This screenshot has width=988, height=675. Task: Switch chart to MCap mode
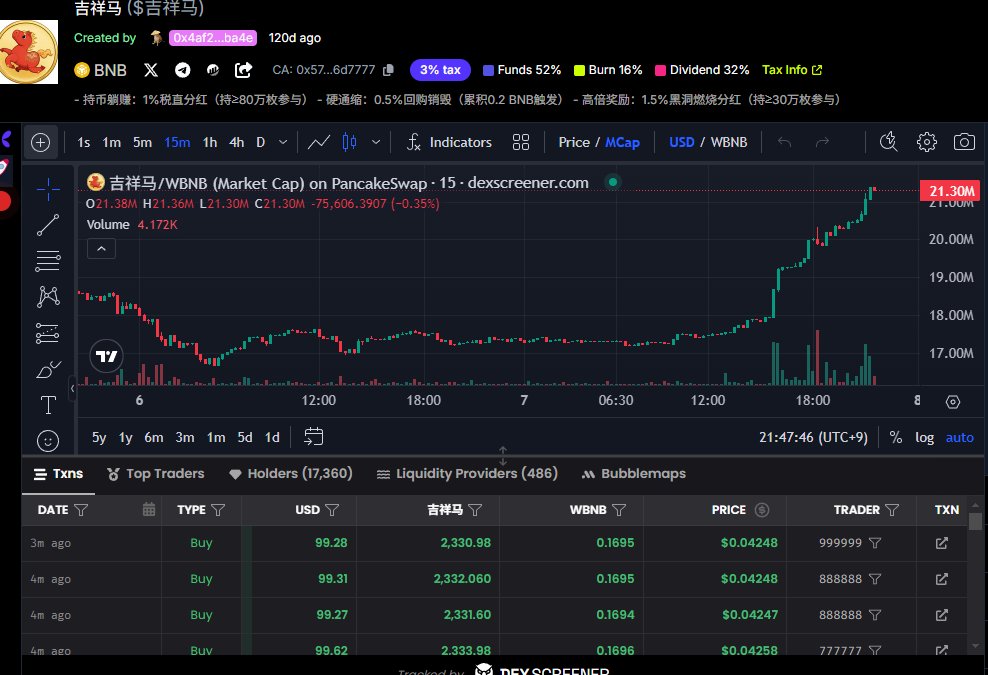[x=623, y=142]
